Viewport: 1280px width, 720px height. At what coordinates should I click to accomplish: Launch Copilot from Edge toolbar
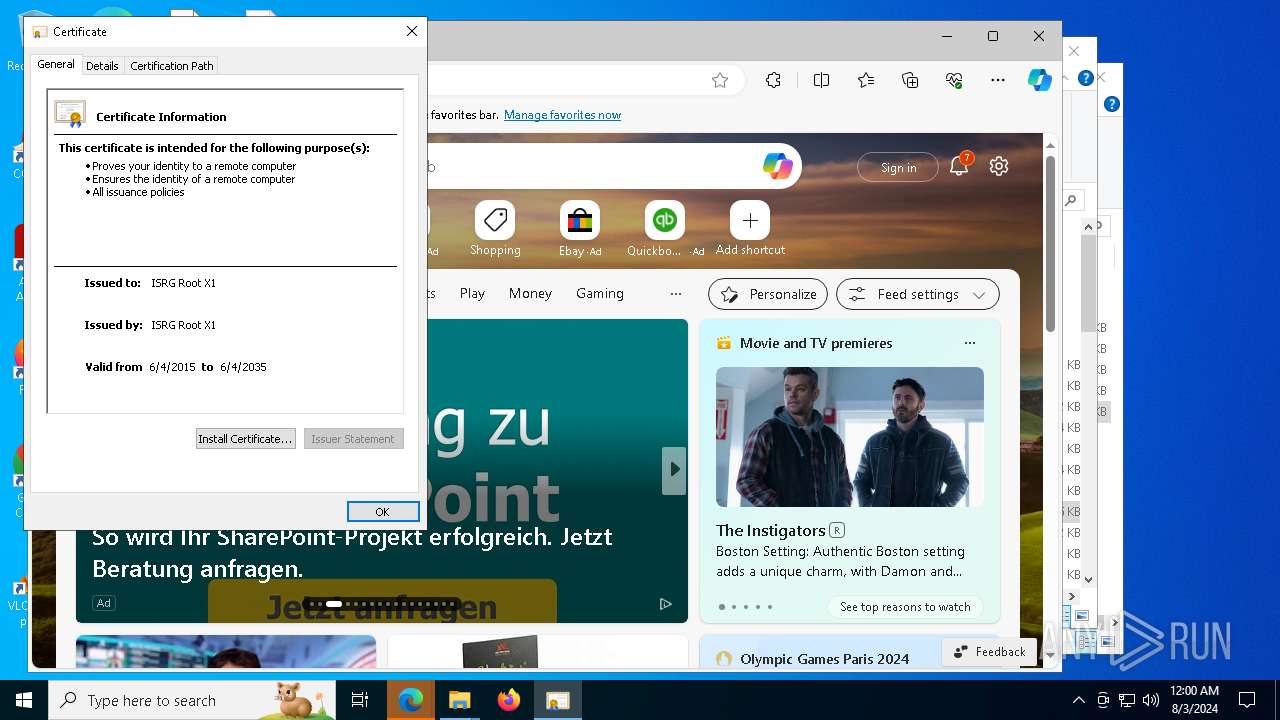(x=1040, y=81)
